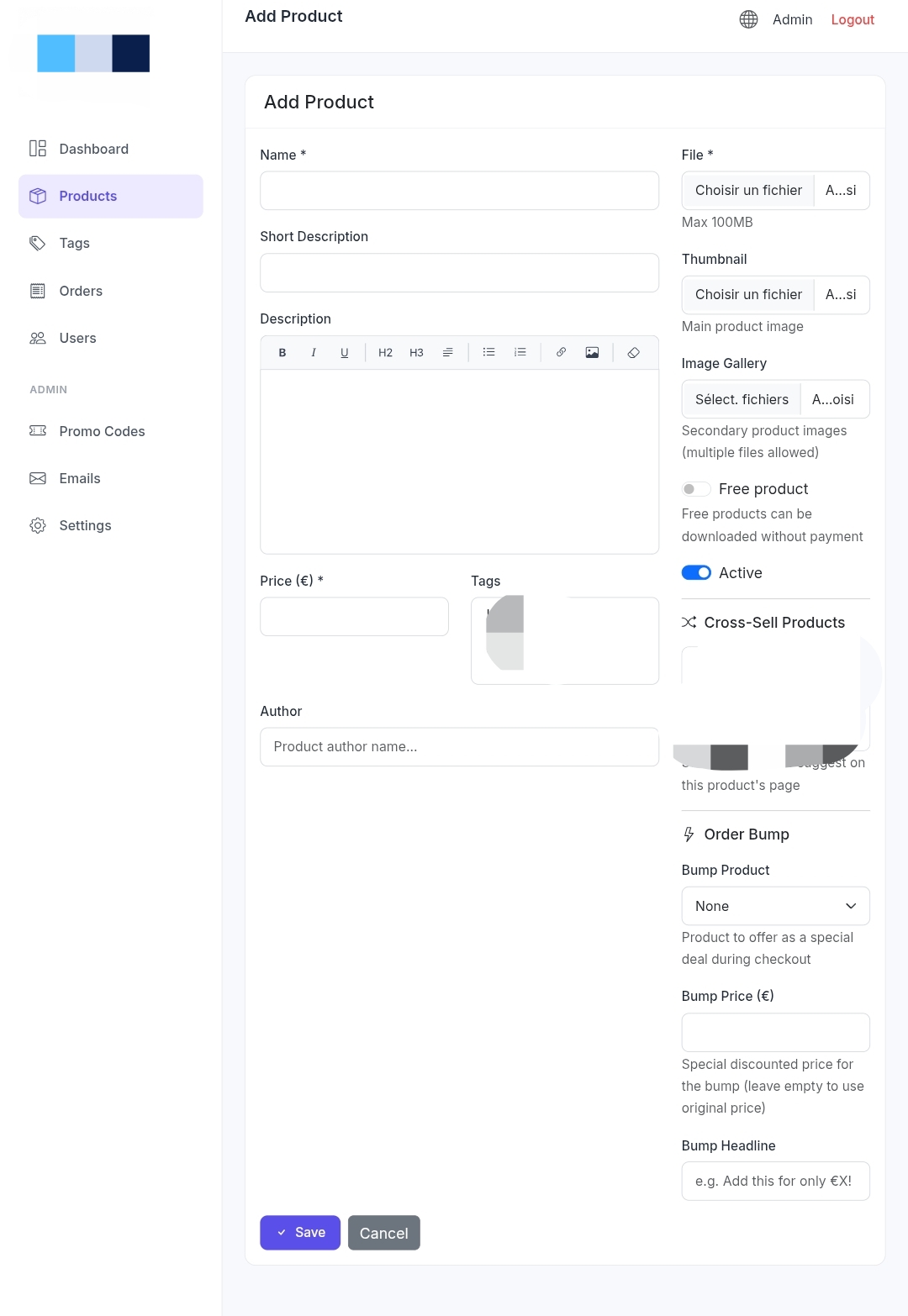
Task: Open Promo Codes admin page
Action: [x=111, y=431]
